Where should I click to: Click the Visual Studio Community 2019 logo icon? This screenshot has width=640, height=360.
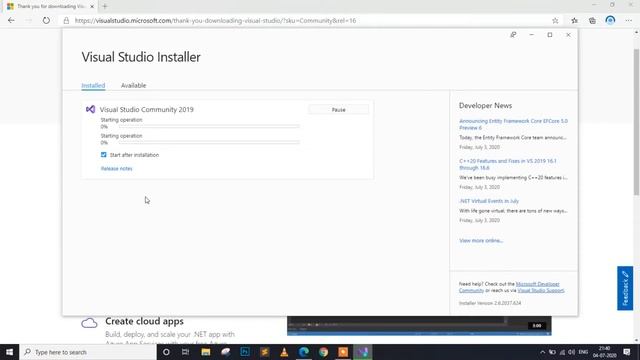tap(91, 109)
